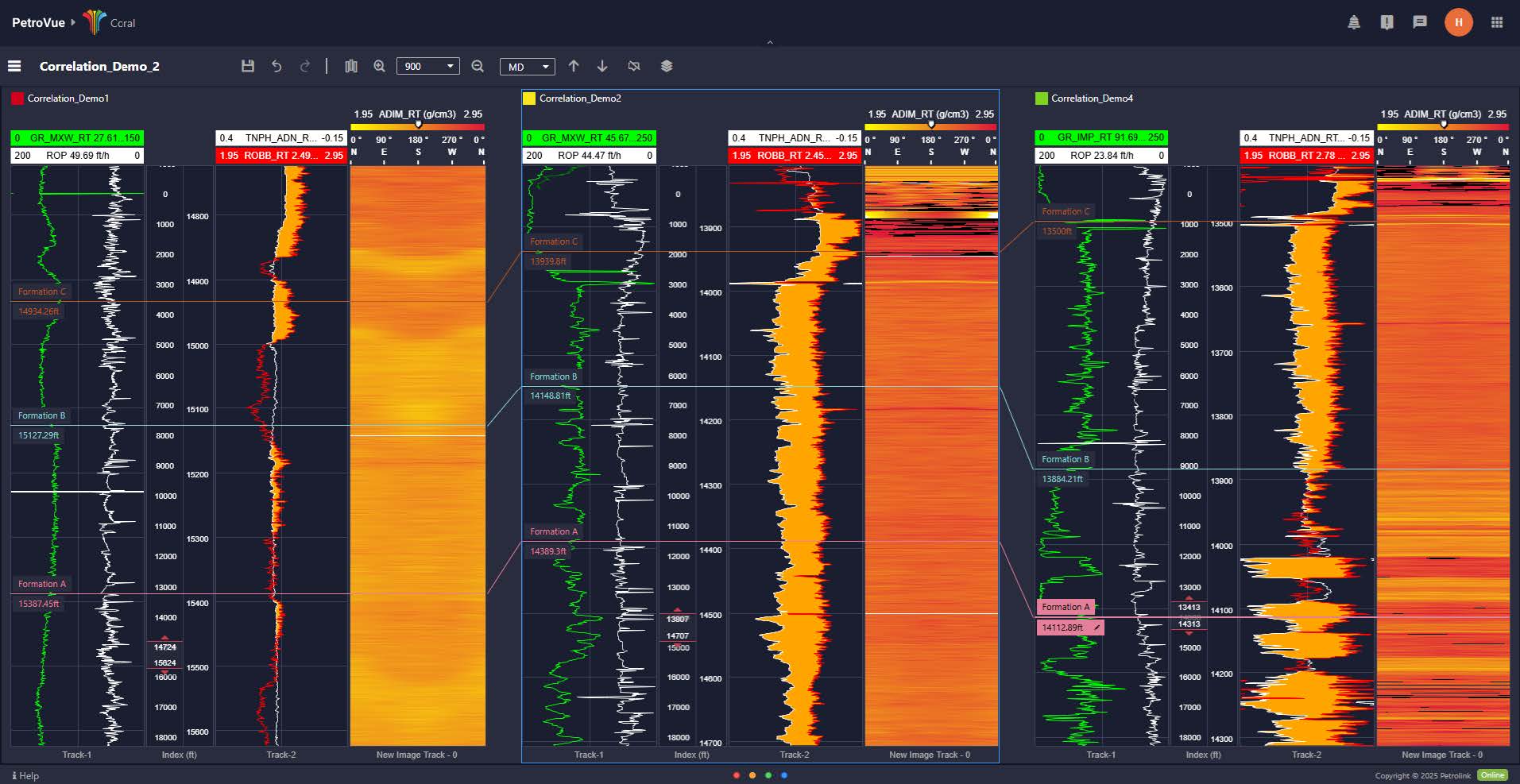Open the MD index type dropdown
This screenshot has height=784, width=1520.
tap(527, 66)
